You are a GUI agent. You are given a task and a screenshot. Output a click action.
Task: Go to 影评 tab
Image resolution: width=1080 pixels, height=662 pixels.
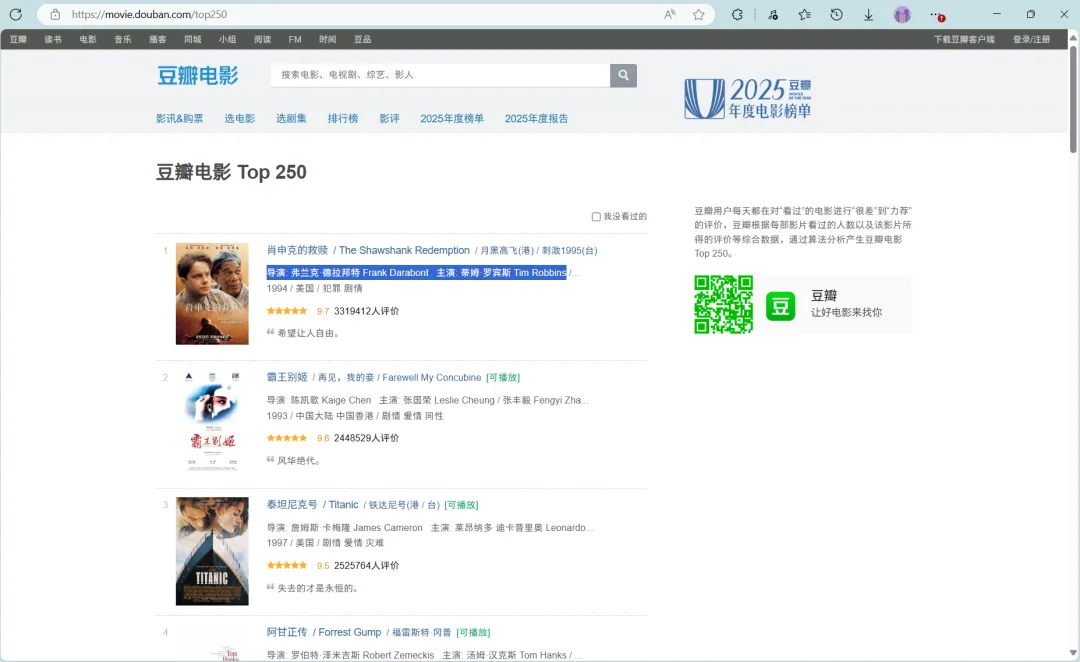[390, 118]
